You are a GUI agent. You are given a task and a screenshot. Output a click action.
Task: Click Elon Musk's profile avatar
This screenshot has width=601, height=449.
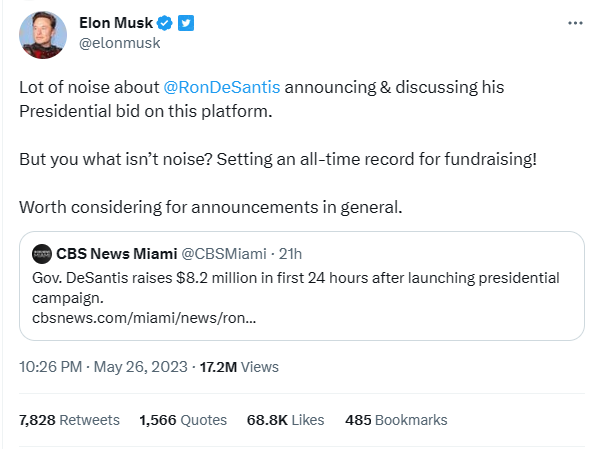43,35
